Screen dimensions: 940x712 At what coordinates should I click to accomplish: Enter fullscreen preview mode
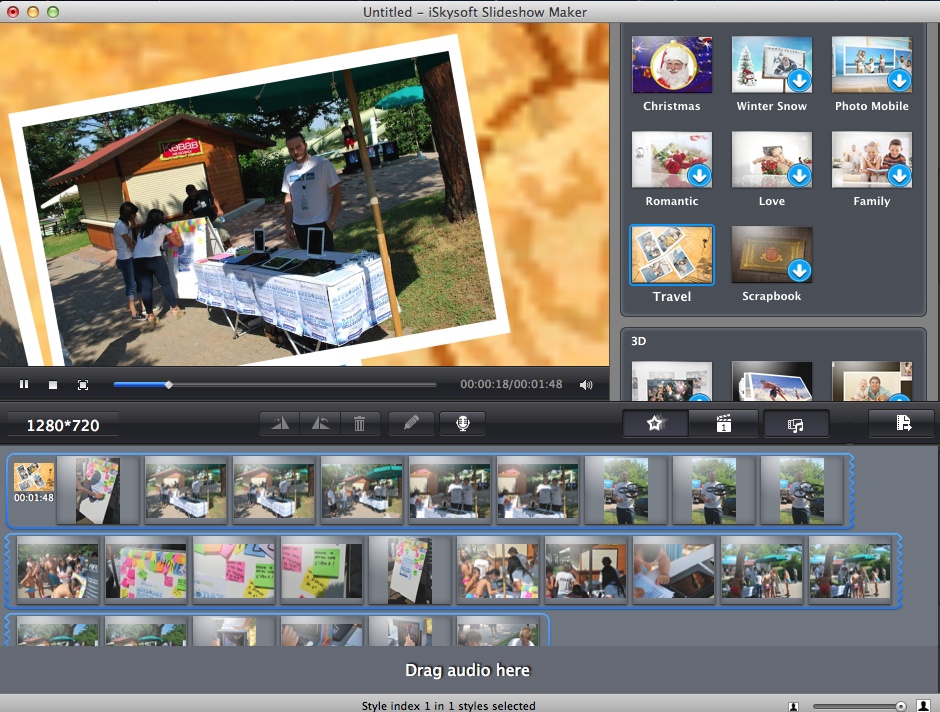point(84,384)
